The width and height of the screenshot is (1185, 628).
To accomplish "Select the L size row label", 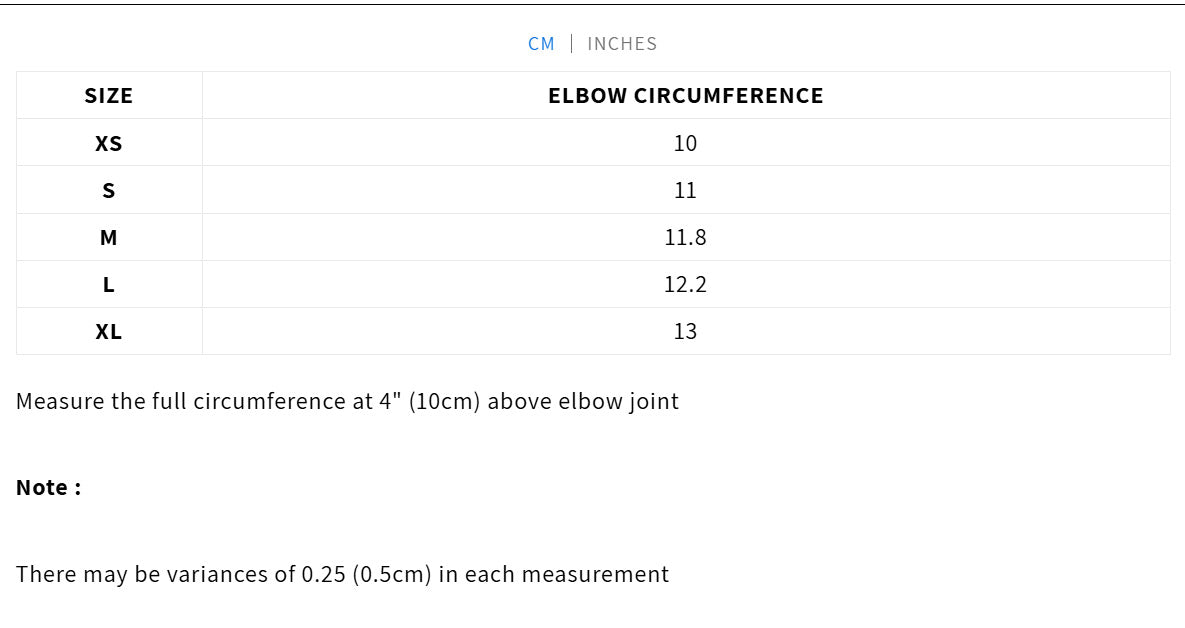I will pyautogui.click(x=109, y=284).
